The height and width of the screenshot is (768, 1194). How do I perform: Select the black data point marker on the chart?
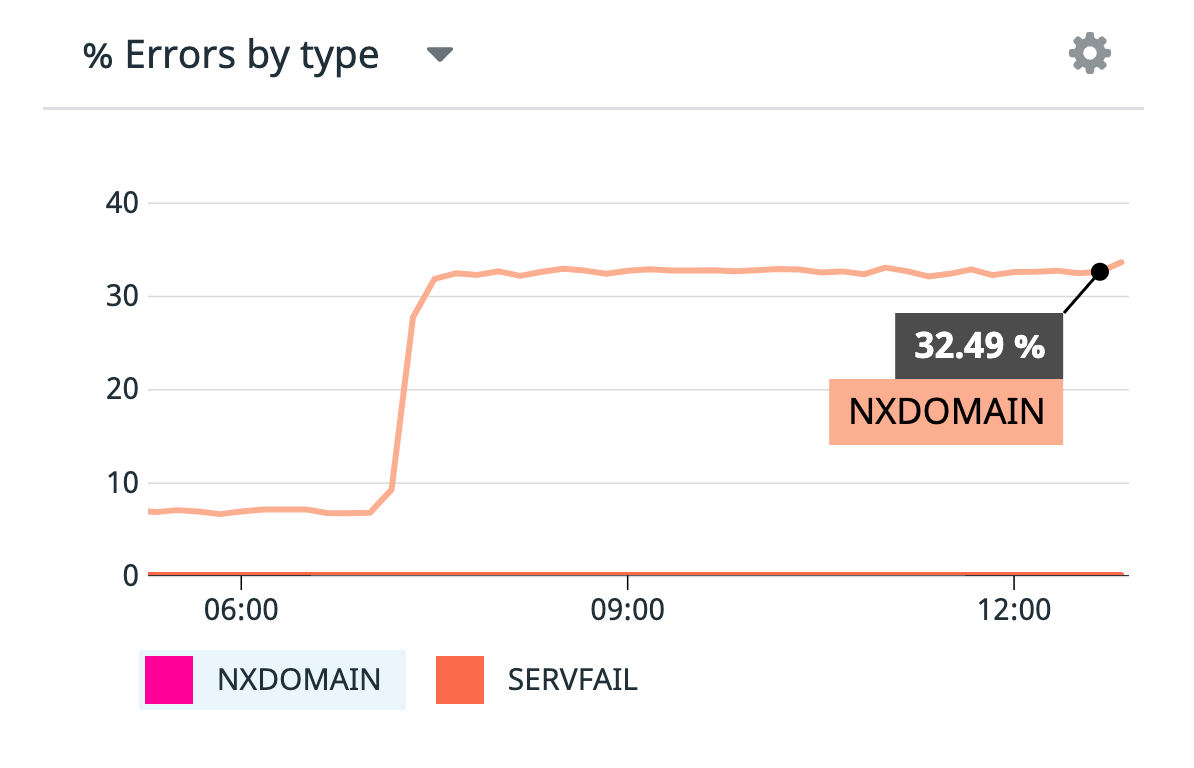1101,270
